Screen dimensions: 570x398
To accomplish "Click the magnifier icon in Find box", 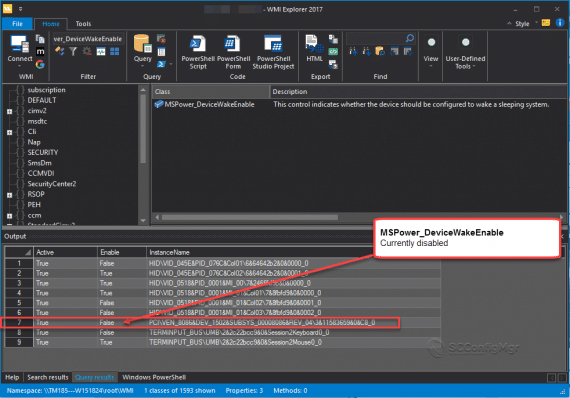I will point(410,38).
